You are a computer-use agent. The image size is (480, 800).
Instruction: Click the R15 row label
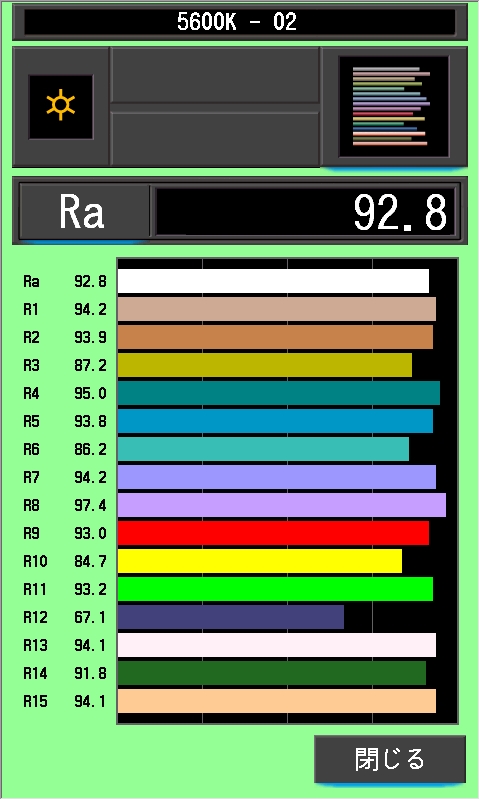pyautogui.click(x=35, y=701)
